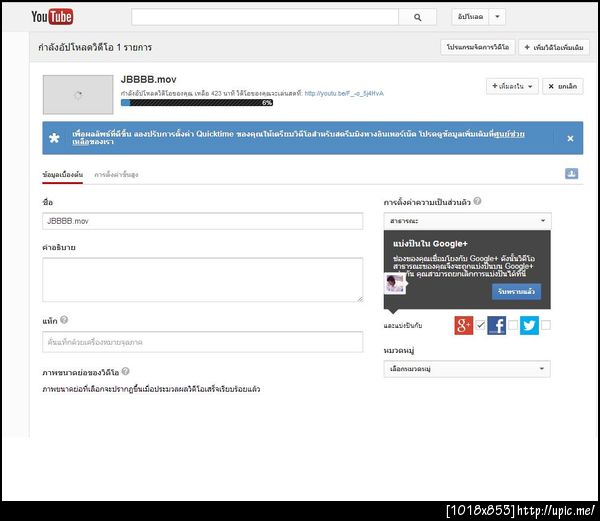Click รับทราบแล้ว in the Google+ popup
This screenshot has width=600, height=521.
click(516, 291)
